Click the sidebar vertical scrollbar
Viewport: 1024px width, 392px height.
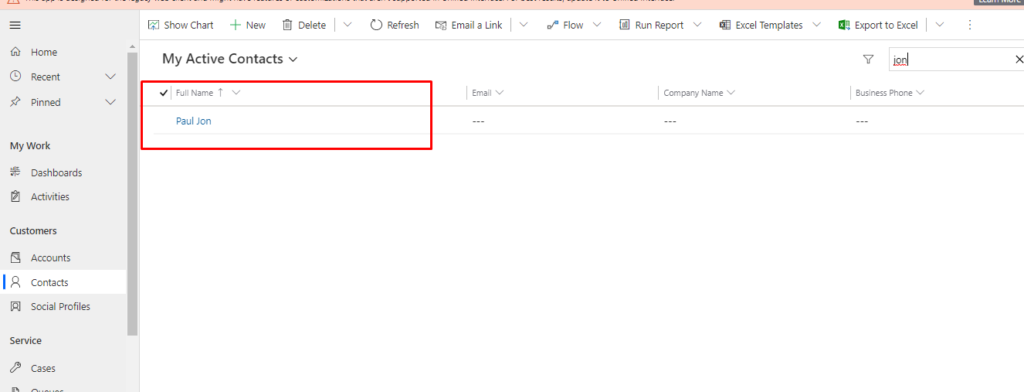(x=133, y=193)
